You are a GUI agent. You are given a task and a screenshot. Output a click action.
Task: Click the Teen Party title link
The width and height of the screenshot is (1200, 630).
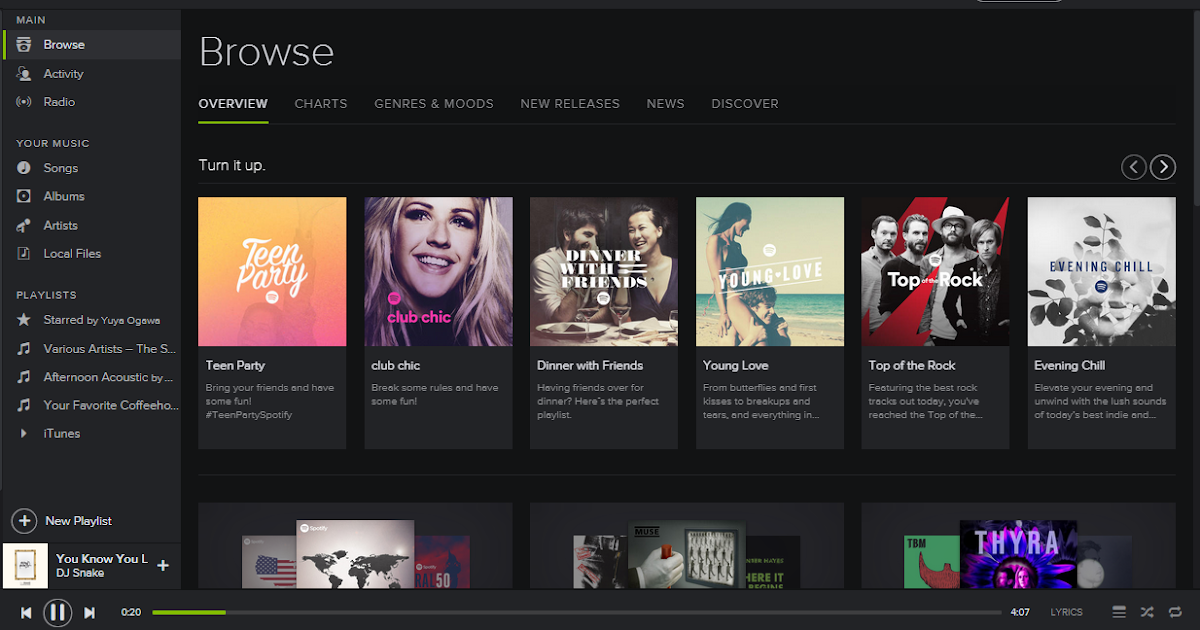point(235,366)
